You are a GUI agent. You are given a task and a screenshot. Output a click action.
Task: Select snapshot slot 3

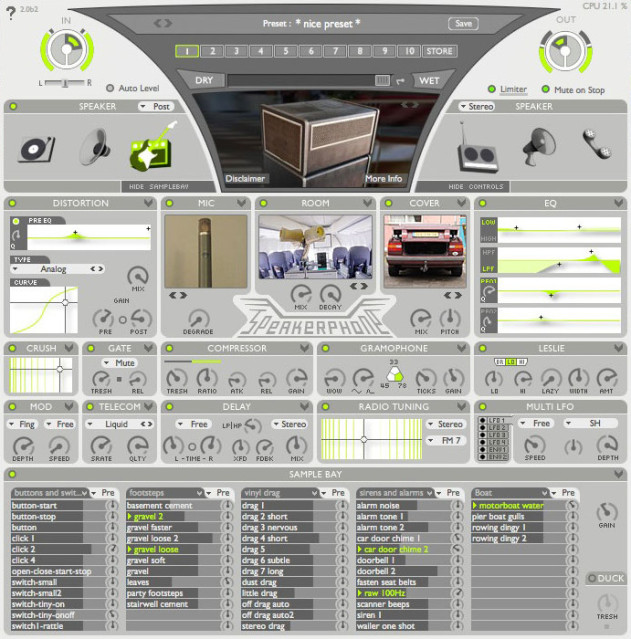click(x=236, y=51)
